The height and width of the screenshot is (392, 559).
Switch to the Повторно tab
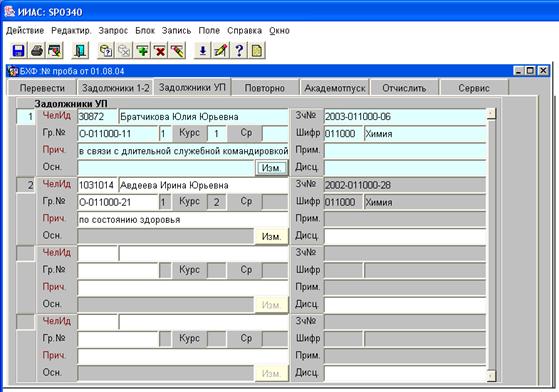pos(265,88)
